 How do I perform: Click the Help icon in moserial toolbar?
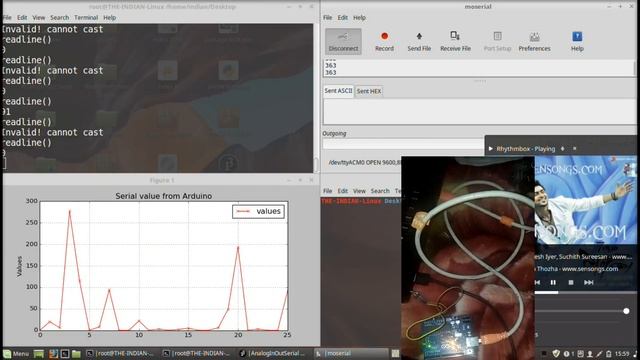click(577, 41)
